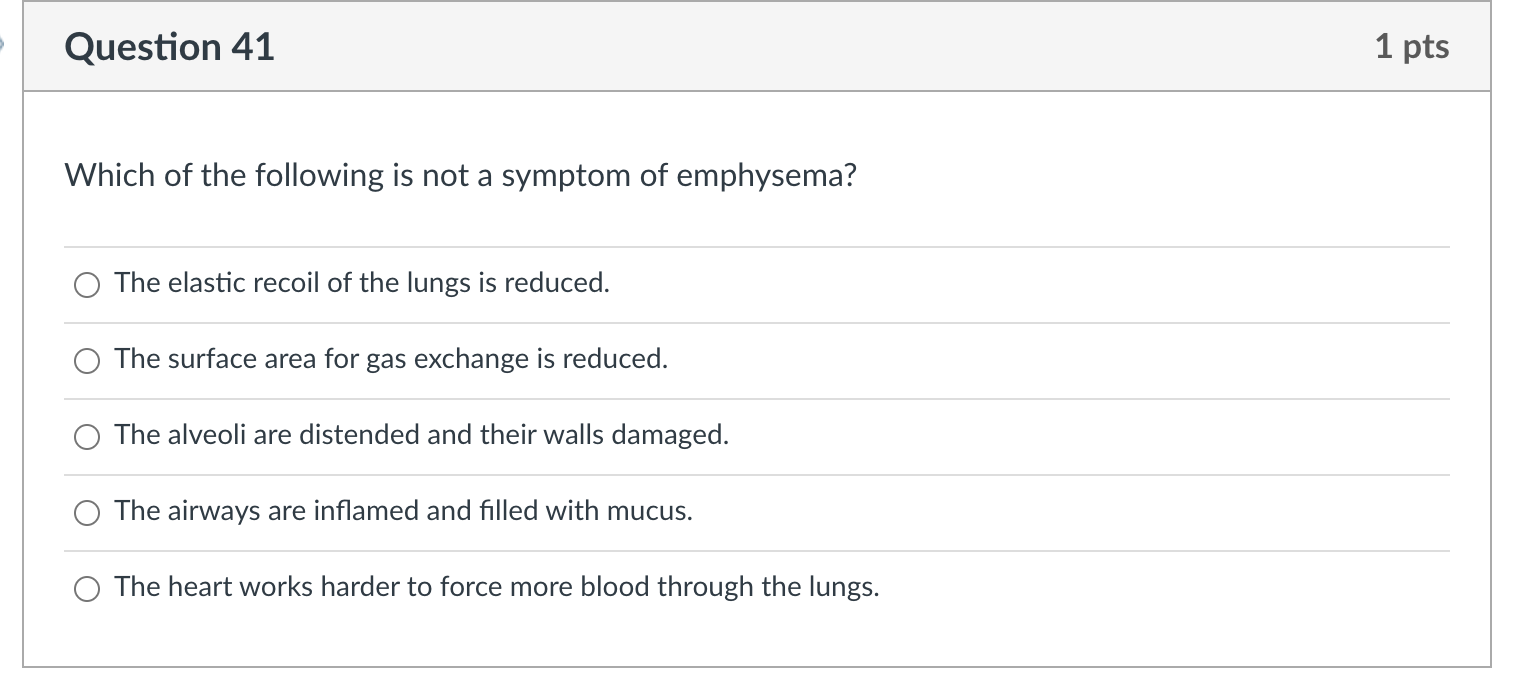
Task: Click answer text about alveoli walls being damaged
Action: click(x=421, y=436)
